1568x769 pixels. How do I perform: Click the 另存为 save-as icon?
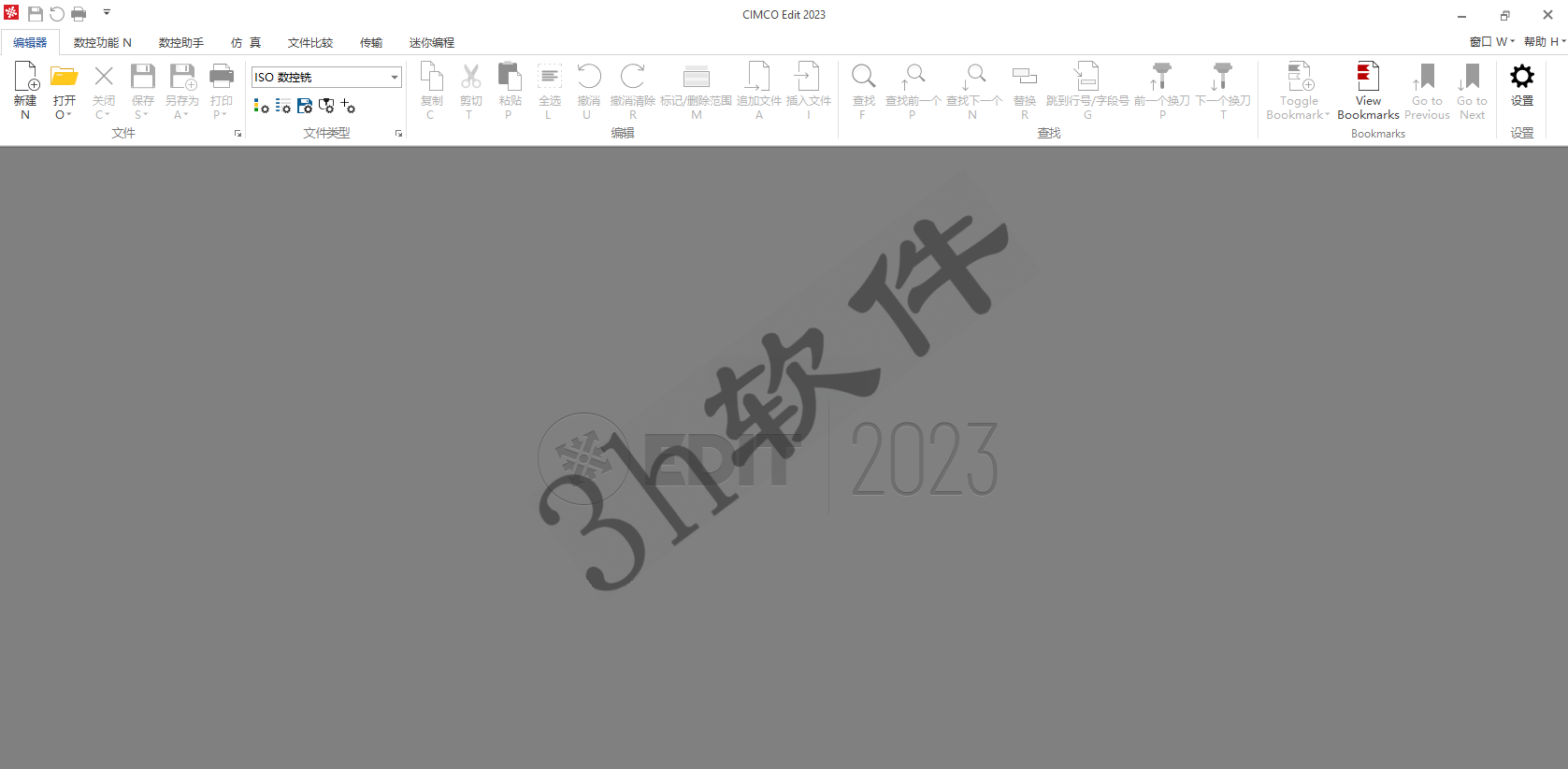click(x=182, y=77)
